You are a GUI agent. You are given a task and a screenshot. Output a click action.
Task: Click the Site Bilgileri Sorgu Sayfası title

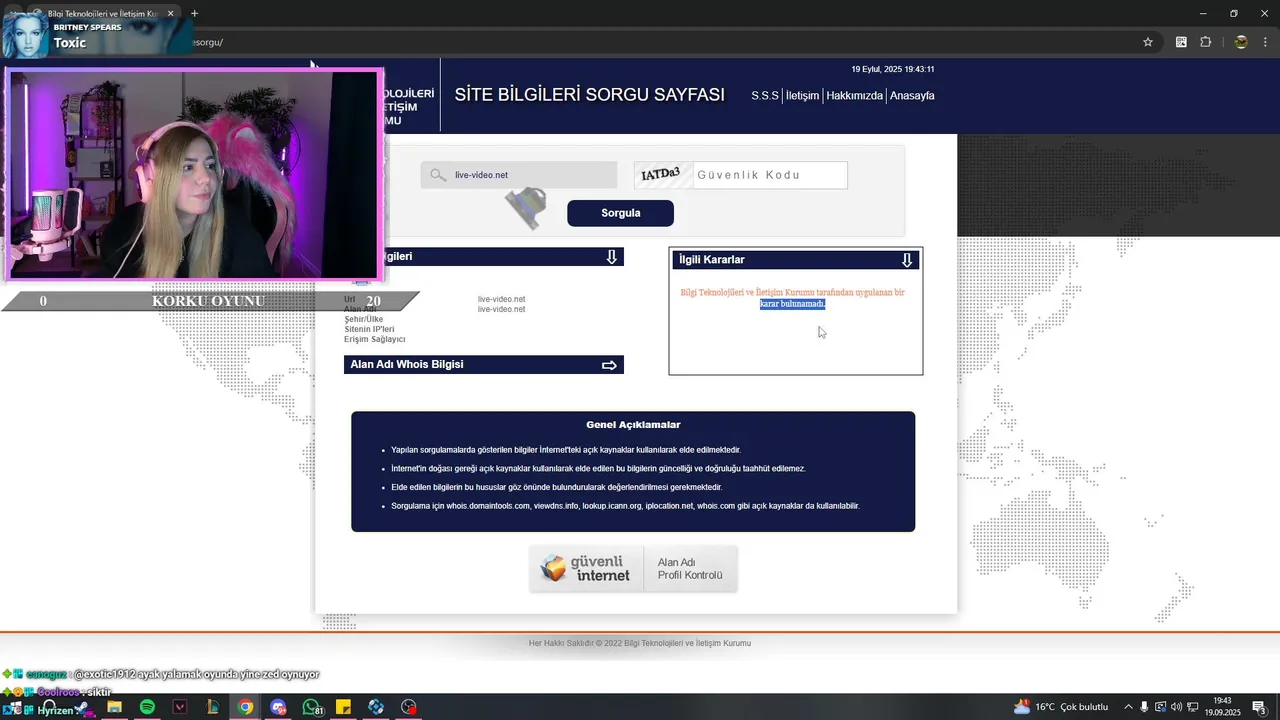coord(589,95)
